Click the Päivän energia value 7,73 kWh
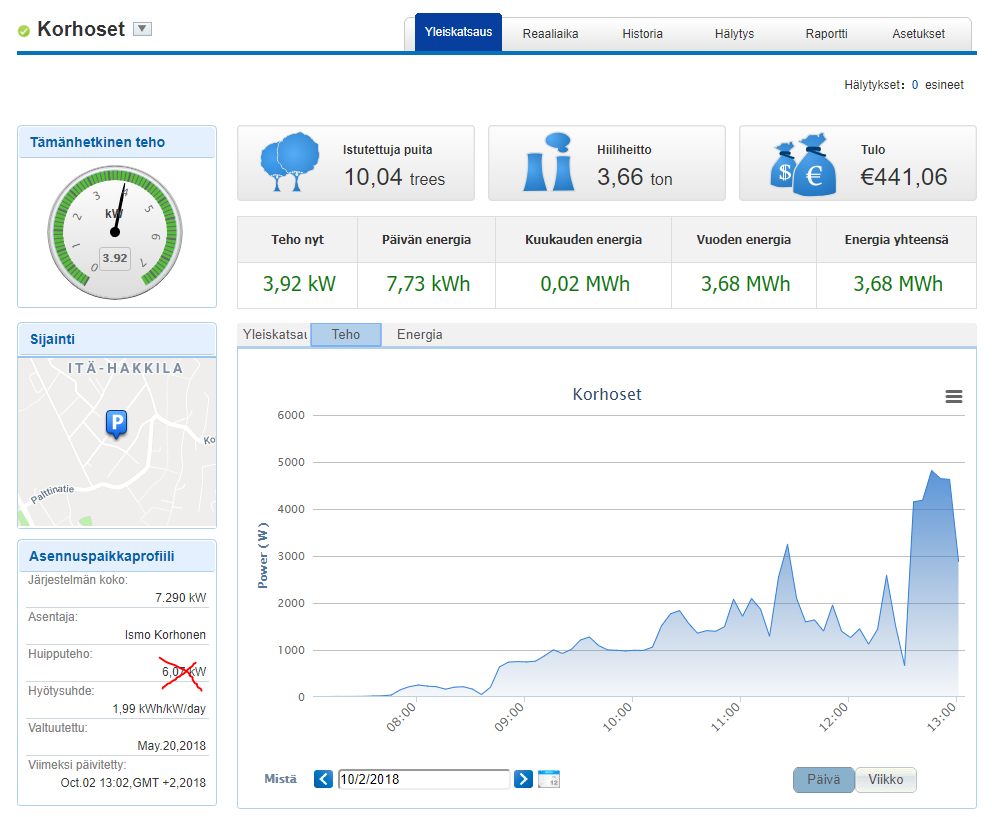This screenshot has height=817, width=992. [x=428, y=284]
